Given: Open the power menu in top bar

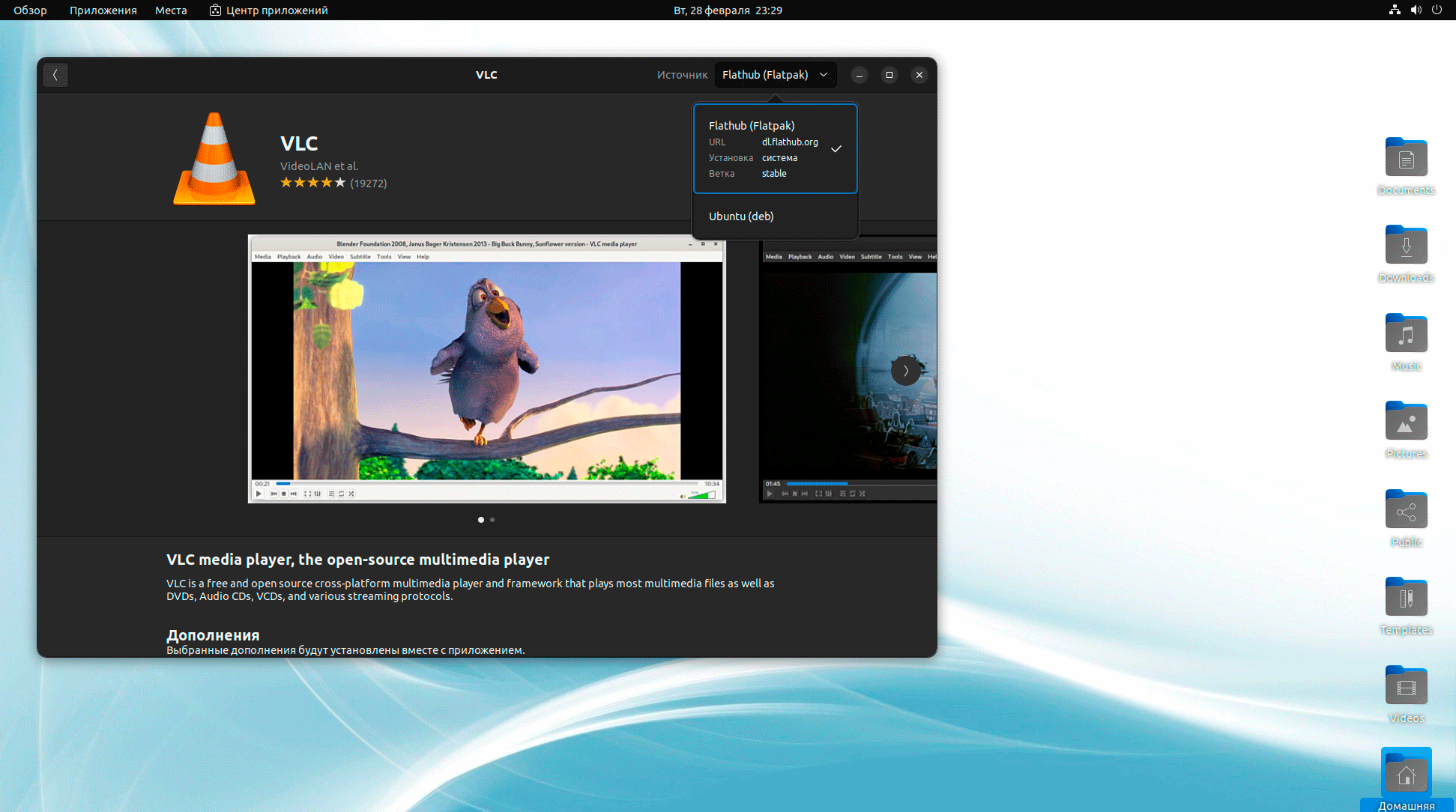Looking at the screenshot, I should [x=1437, y=10].
